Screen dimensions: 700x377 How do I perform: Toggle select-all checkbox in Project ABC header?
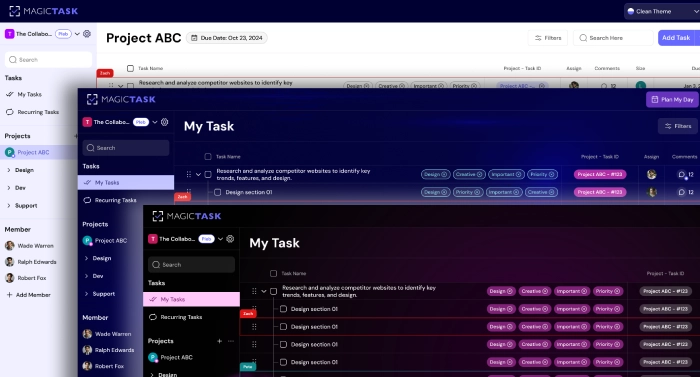[x=130, y=68]
